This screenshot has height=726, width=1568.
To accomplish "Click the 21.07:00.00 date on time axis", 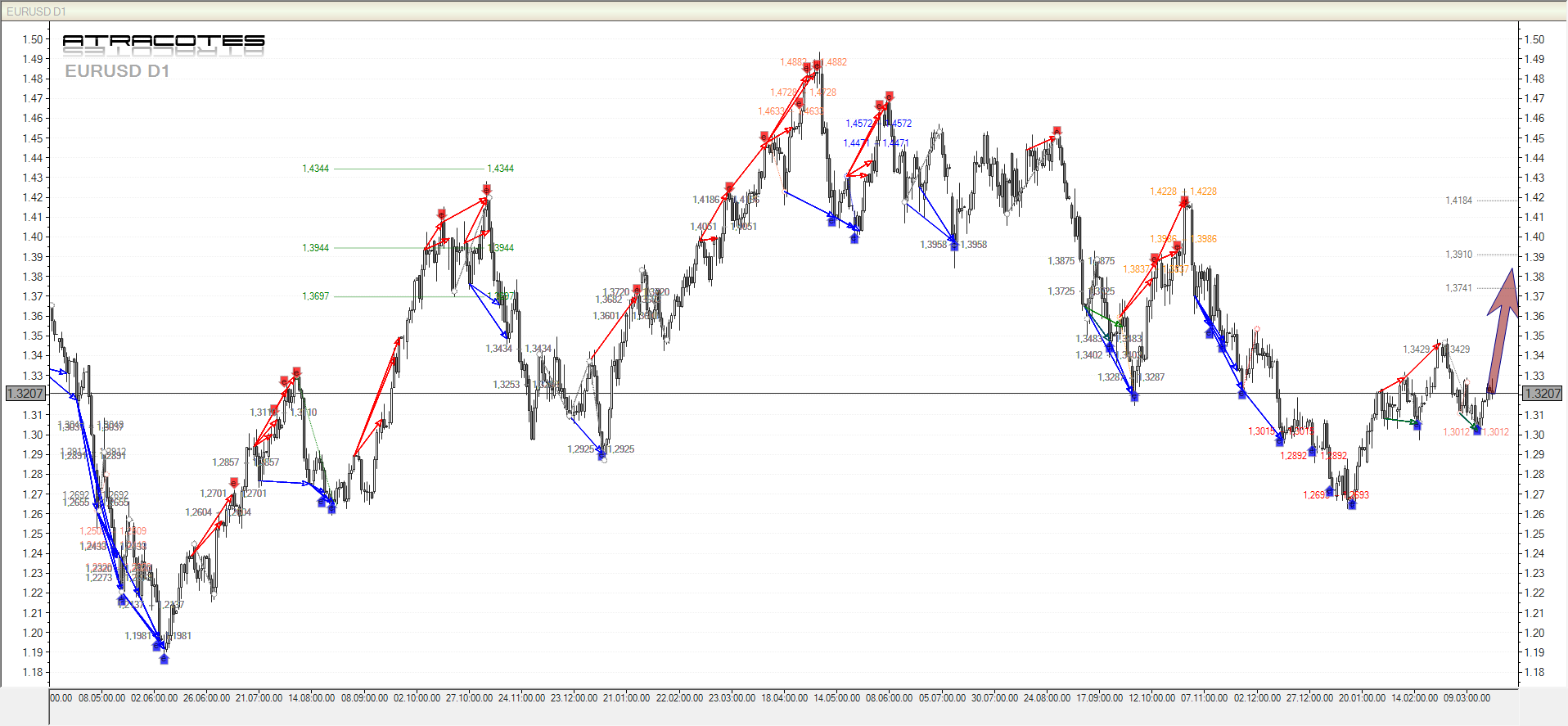I will (x=259, y=698).
